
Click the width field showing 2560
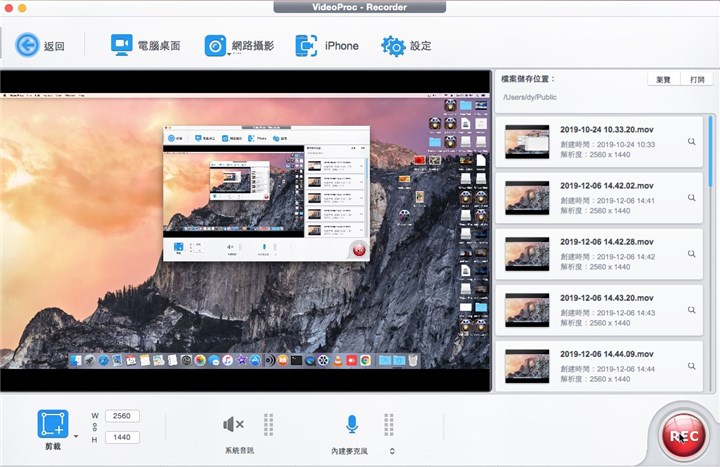122,416
